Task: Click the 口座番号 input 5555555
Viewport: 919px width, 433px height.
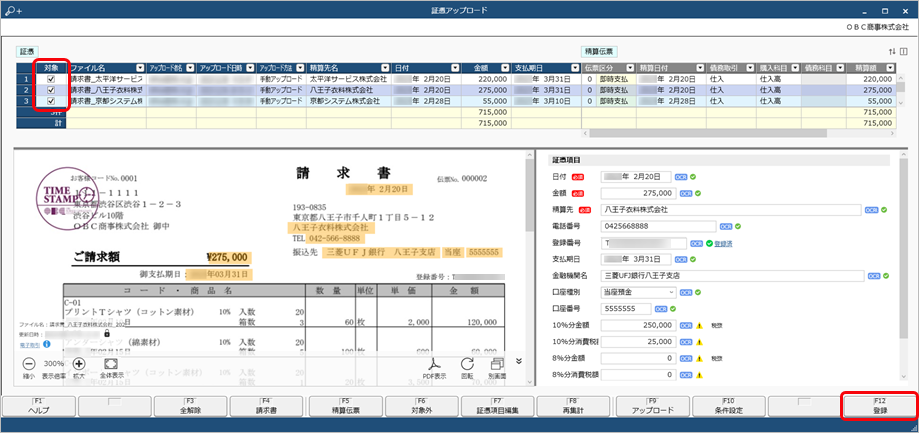Action: 626,309
